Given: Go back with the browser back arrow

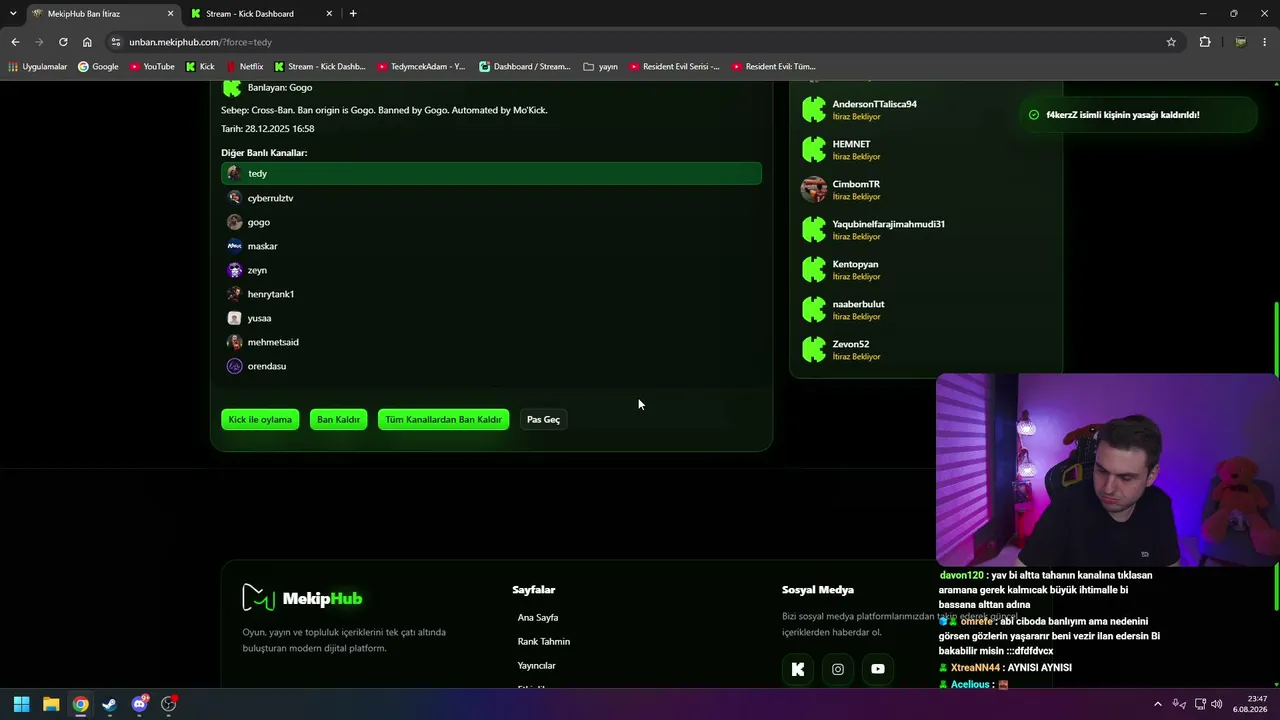Looking at the screenshot, I should pos(15,42).
